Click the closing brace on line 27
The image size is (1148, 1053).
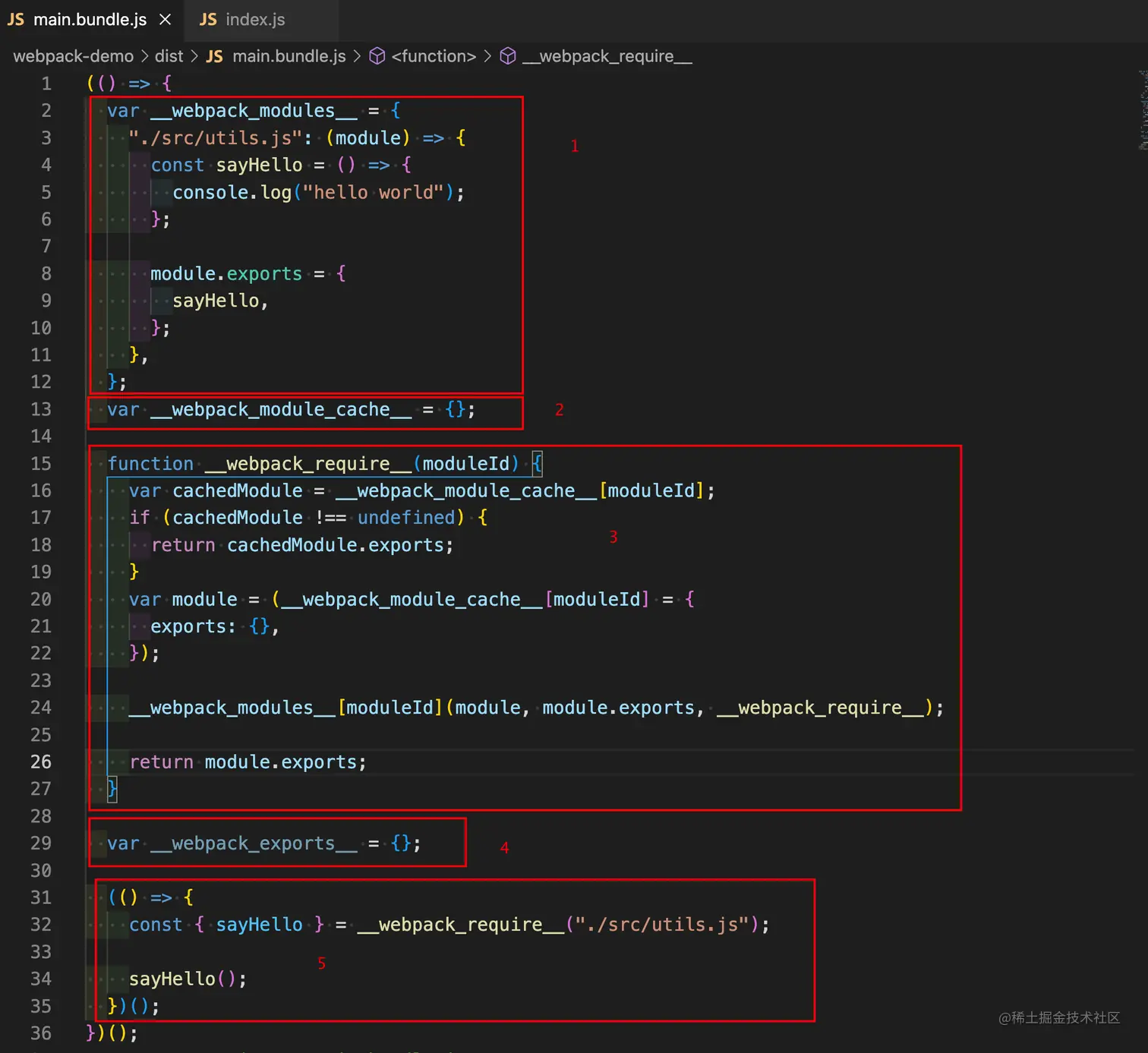pos(112,790)
